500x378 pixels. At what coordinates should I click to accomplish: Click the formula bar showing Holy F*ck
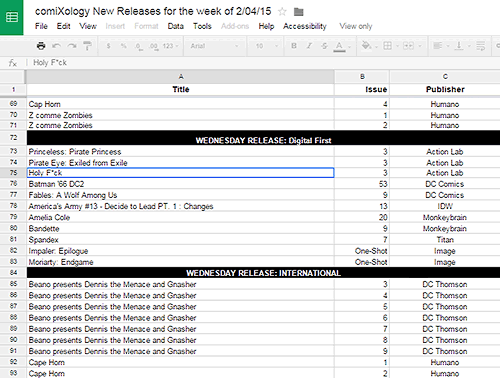[x=263, y=63]
